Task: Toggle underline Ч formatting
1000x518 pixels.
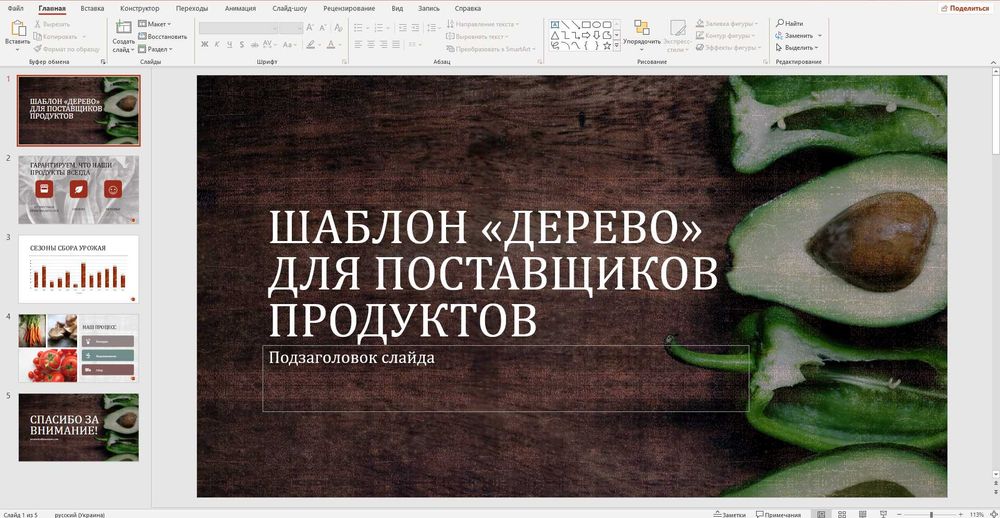Action: pyautogui.click(x=229, y=45)
